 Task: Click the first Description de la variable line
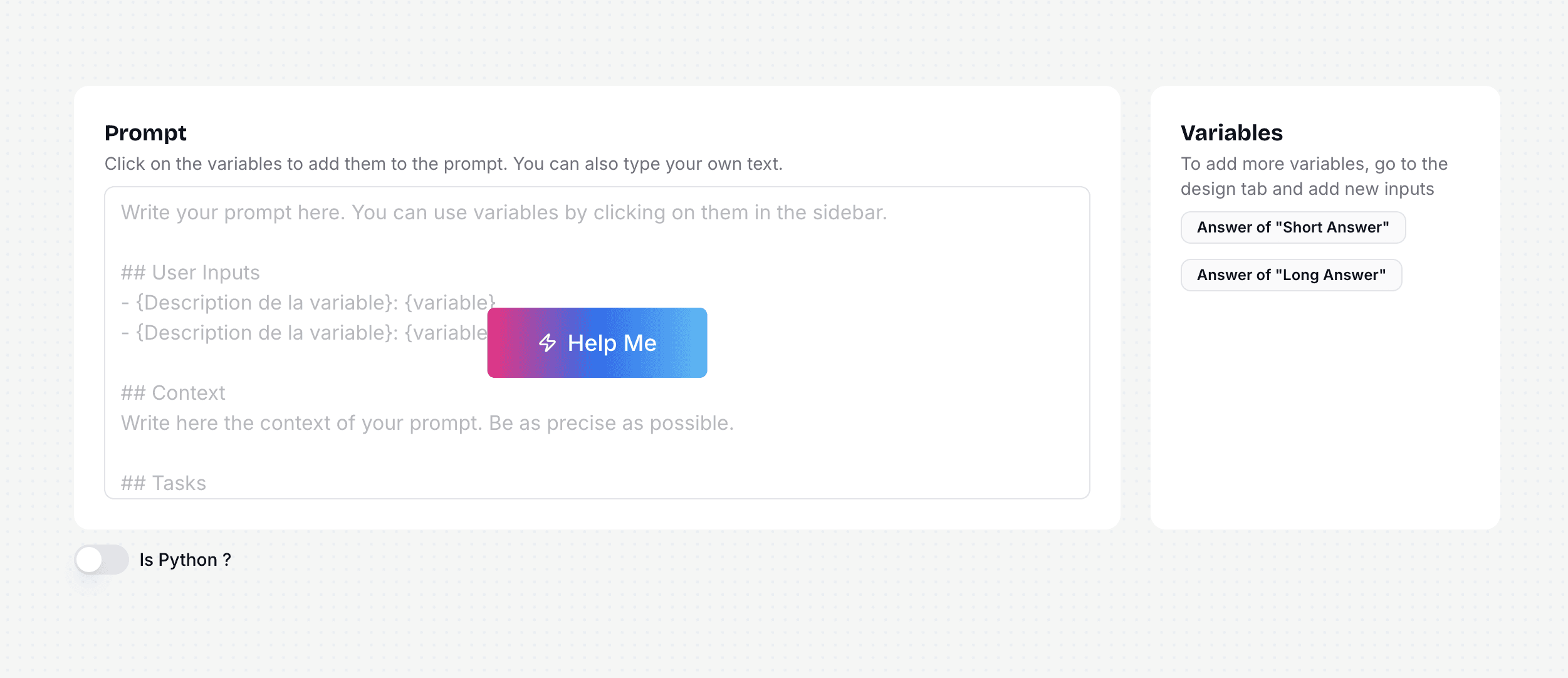point(308,303)
